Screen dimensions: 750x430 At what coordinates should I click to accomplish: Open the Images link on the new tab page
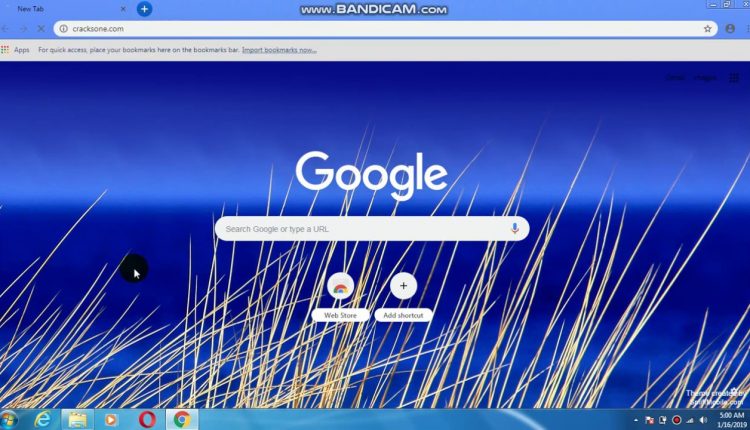pyautogui.click(x=705, y=77)
